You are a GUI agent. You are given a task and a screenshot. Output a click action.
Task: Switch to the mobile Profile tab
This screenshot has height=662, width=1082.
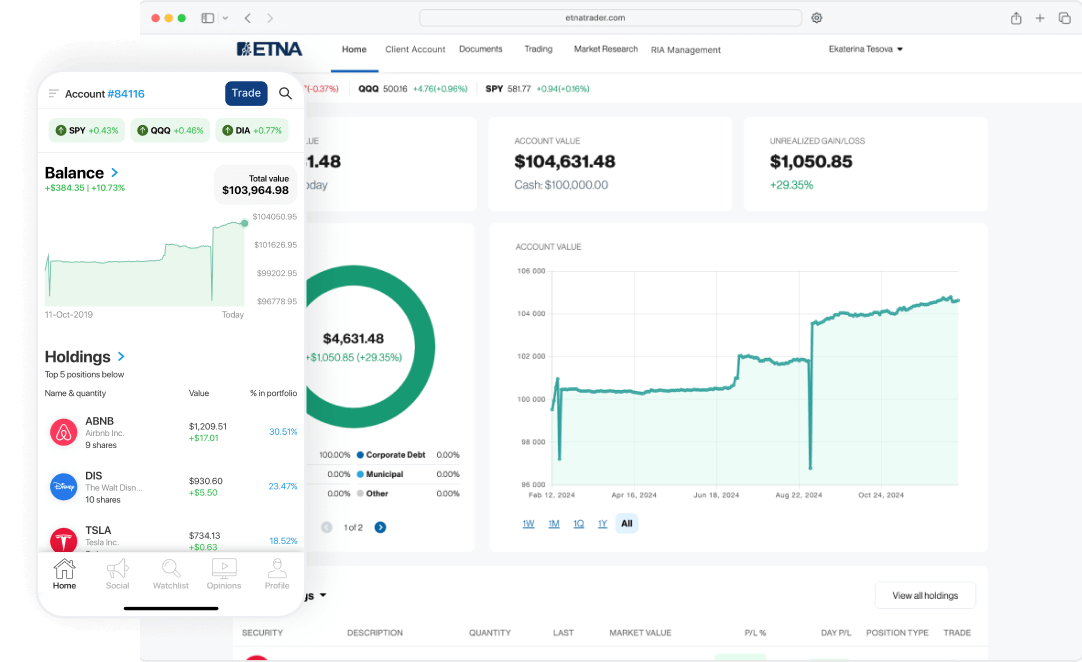277,574
